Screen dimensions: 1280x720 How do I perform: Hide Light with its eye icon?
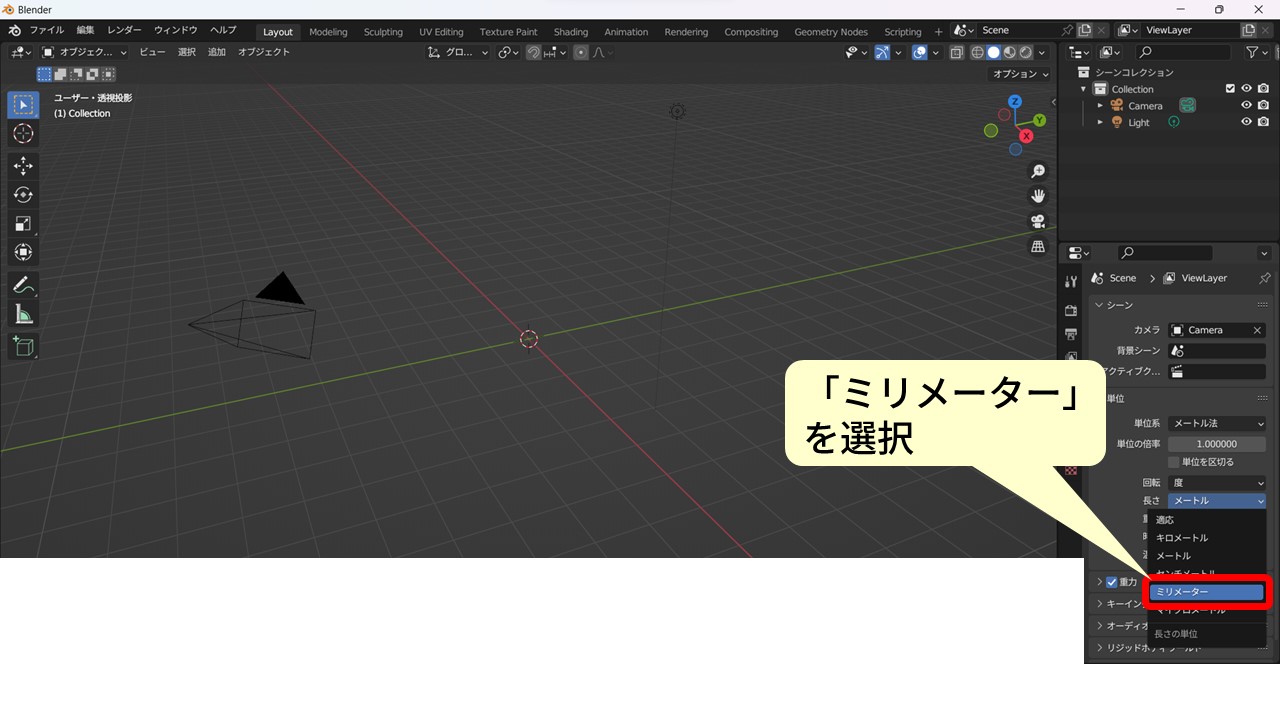point(1247,122)
